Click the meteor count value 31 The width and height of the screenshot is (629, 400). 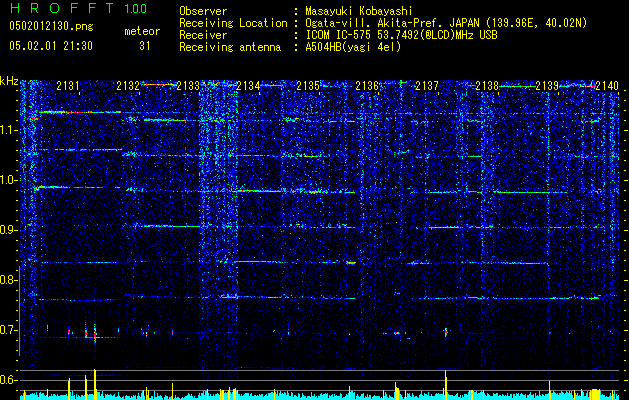[145, 46]
